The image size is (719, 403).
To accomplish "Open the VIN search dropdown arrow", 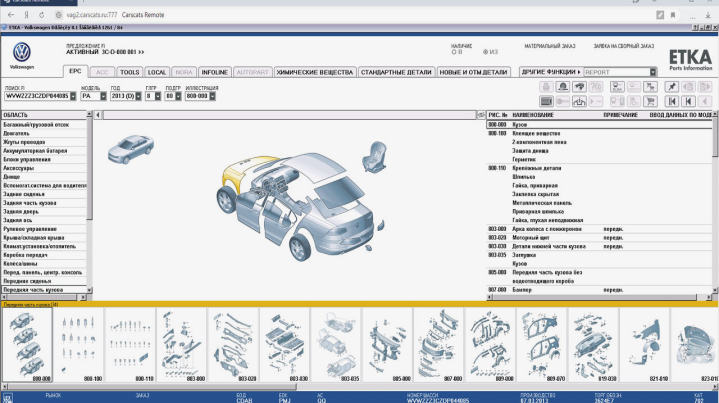I will click(x=73, y=96).
